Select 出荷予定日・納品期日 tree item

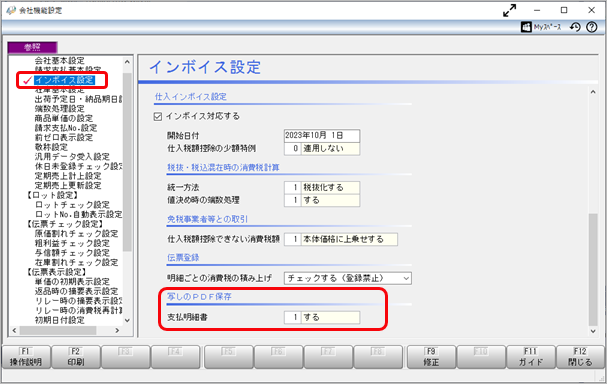click(x=78, y=99)
